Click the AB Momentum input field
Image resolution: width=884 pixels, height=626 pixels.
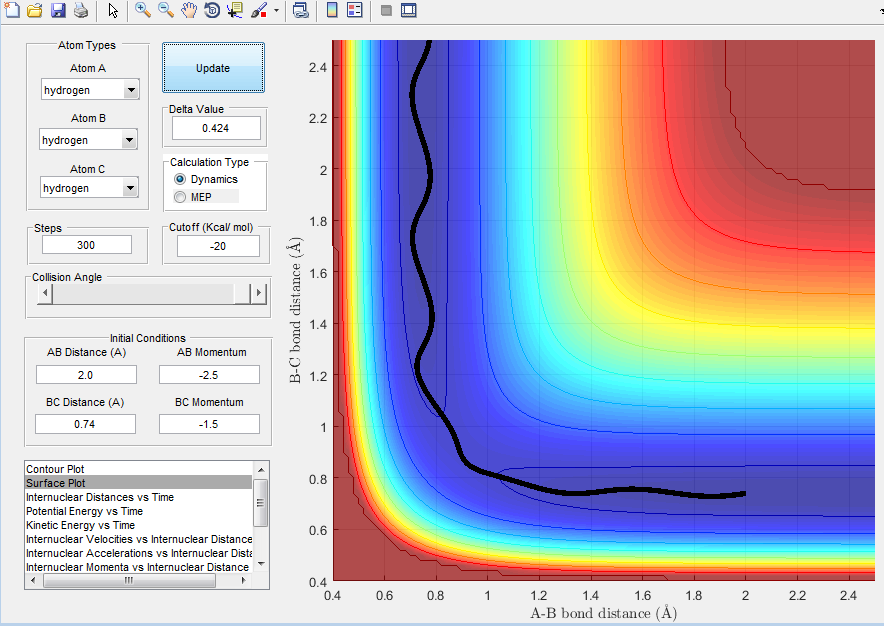(x=209, y=375)
